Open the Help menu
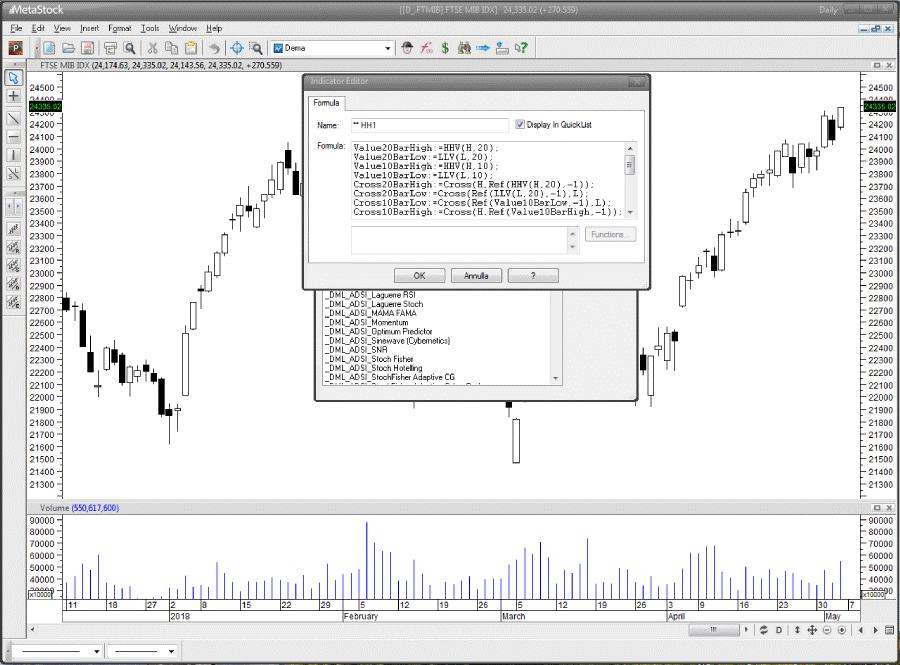Screen dimensions: 900x665 point(214,28)
